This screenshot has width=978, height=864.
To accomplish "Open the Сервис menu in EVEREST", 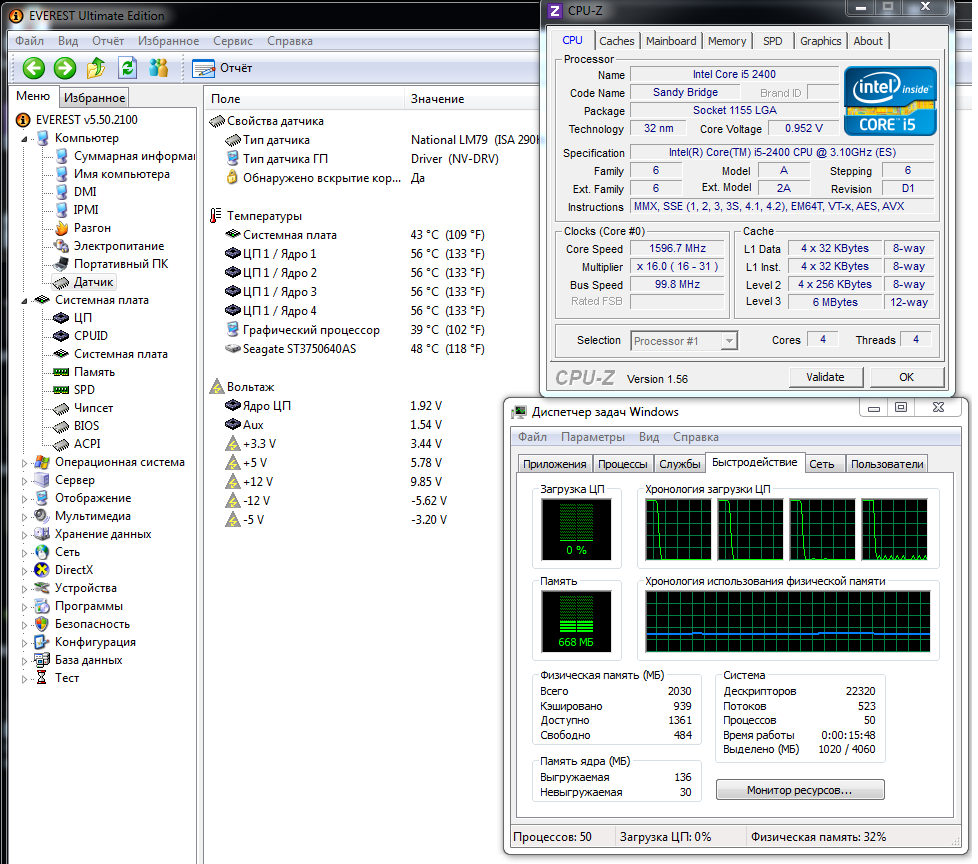I will click(x=232, y=41).
